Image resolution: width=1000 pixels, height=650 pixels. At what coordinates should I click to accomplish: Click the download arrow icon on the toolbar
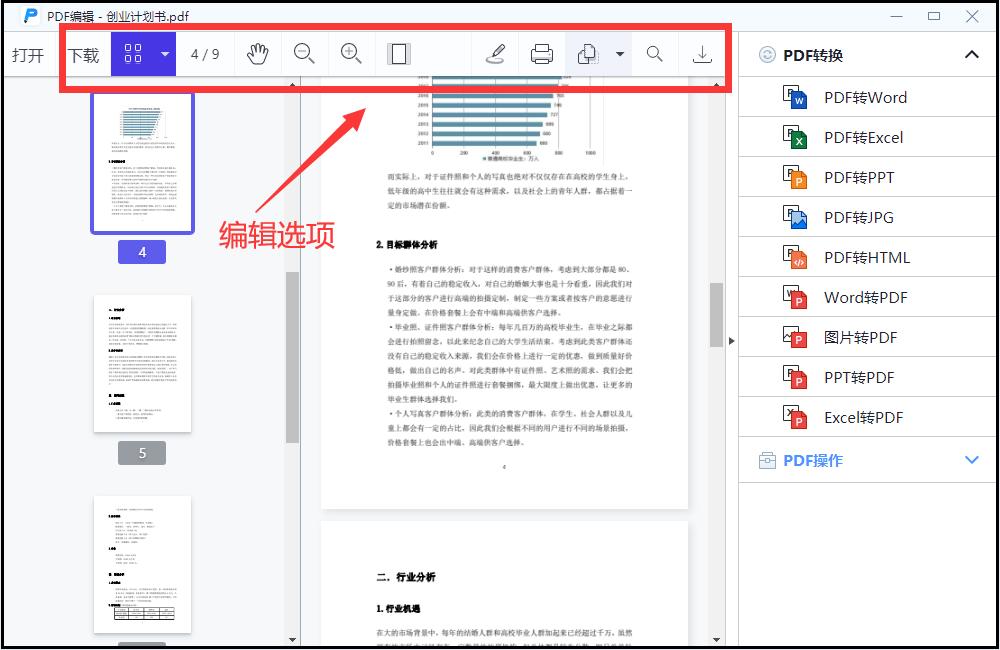click(x=703, y=54)
